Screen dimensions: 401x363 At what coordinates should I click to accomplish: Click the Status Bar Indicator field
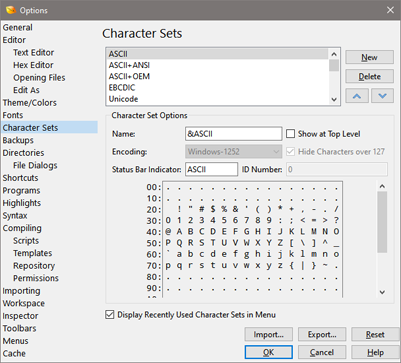point(211,169)
